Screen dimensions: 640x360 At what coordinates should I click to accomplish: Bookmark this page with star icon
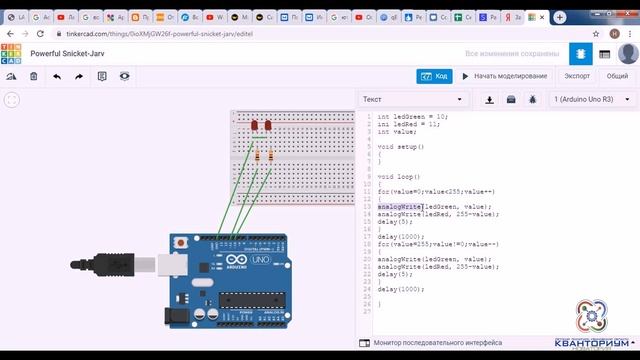(x=596, y=34)
